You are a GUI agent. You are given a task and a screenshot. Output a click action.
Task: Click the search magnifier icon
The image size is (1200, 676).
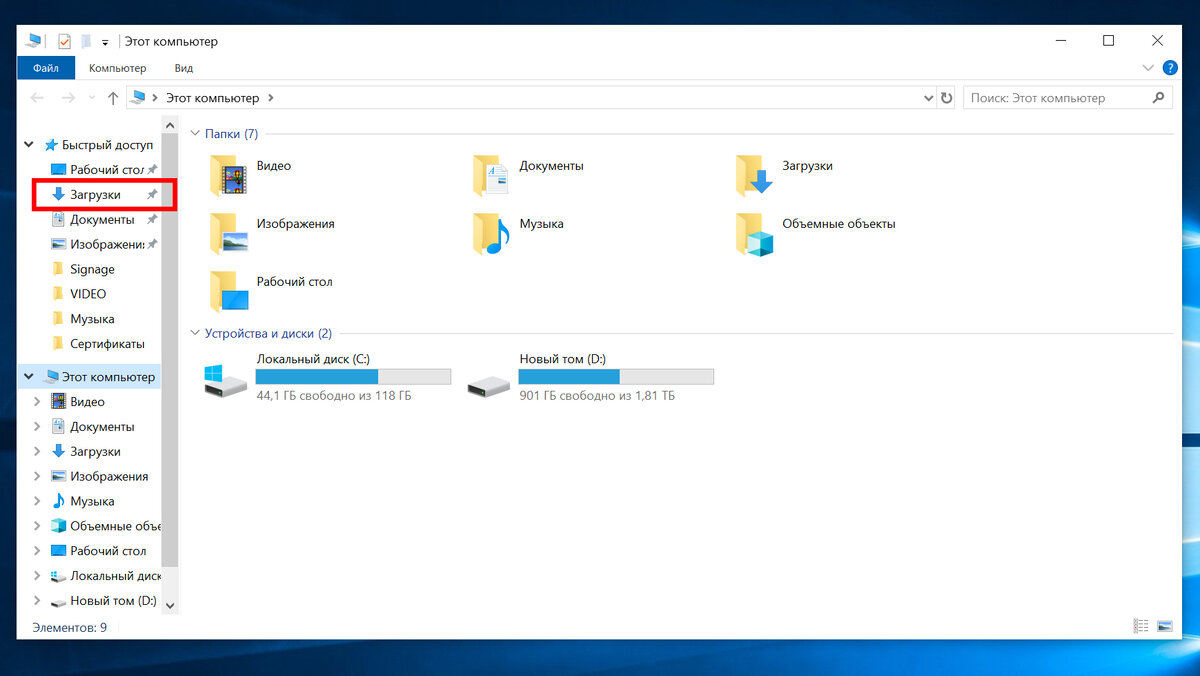tap(1159, 98)
